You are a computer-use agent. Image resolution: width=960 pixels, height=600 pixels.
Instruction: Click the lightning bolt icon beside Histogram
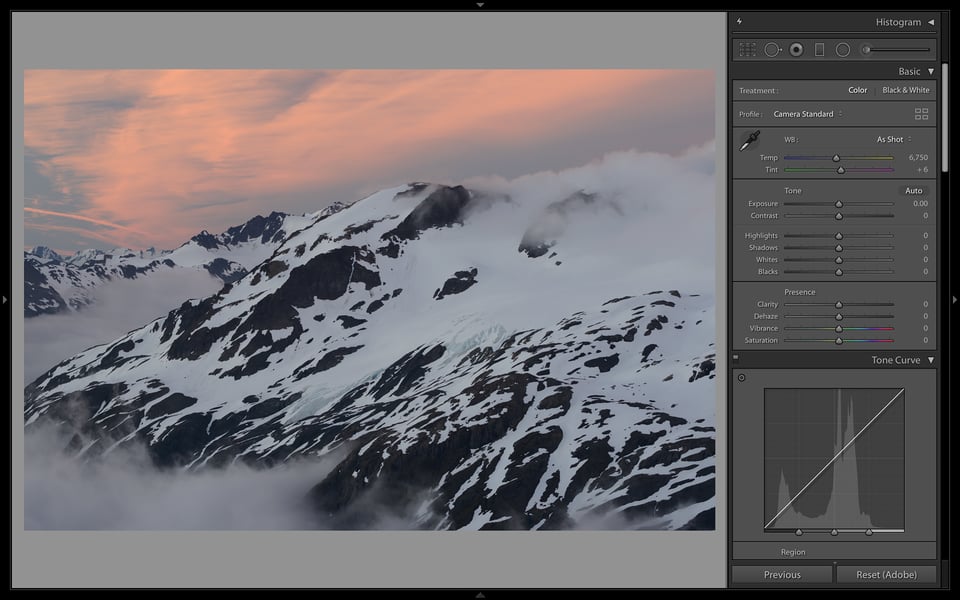tap(739, 21)
